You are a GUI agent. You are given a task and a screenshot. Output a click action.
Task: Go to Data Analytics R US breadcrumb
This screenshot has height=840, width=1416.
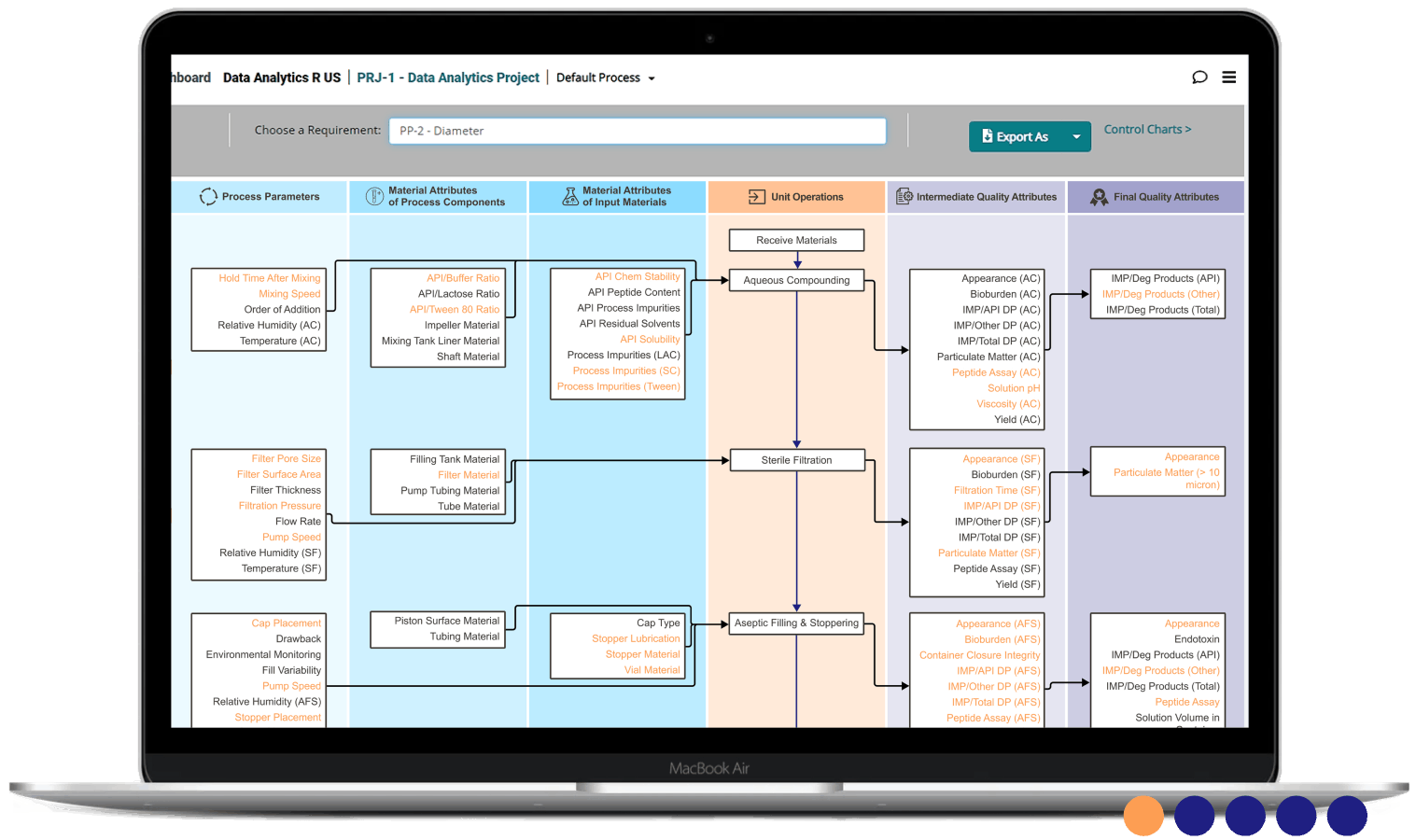tap(282, 78)
